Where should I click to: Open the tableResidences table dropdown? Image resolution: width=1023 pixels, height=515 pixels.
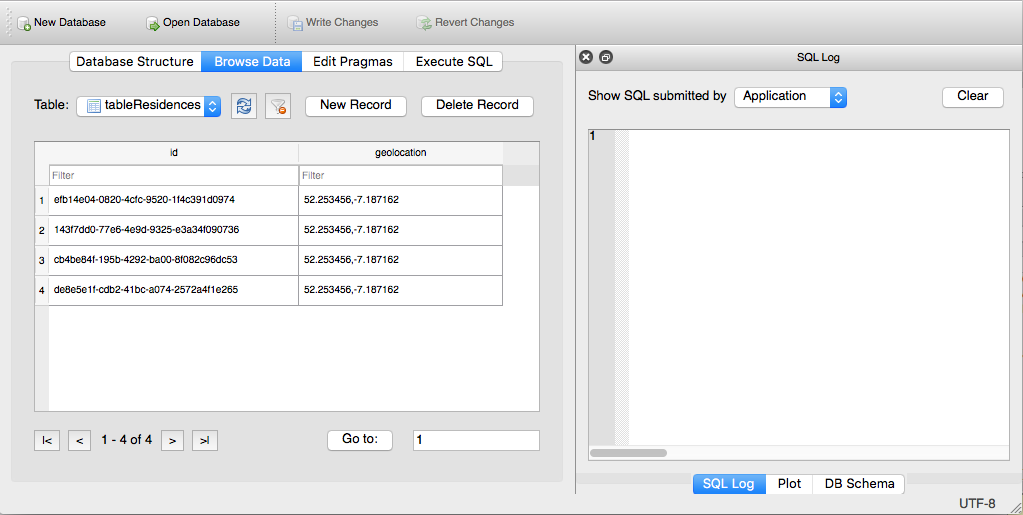(149, 106)
